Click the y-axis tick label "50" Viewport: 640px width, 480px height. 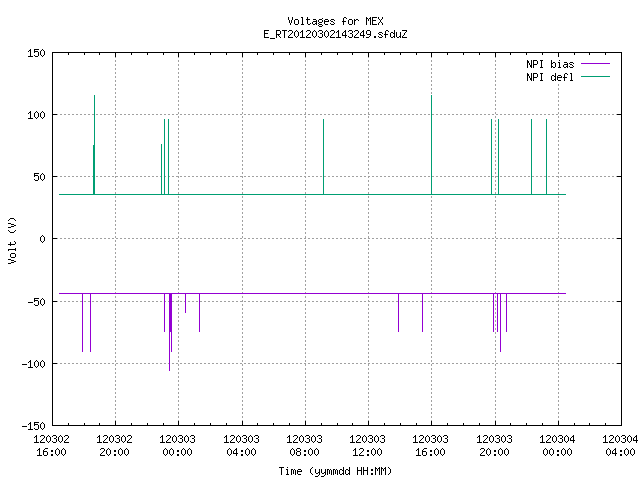coord(39,177)
